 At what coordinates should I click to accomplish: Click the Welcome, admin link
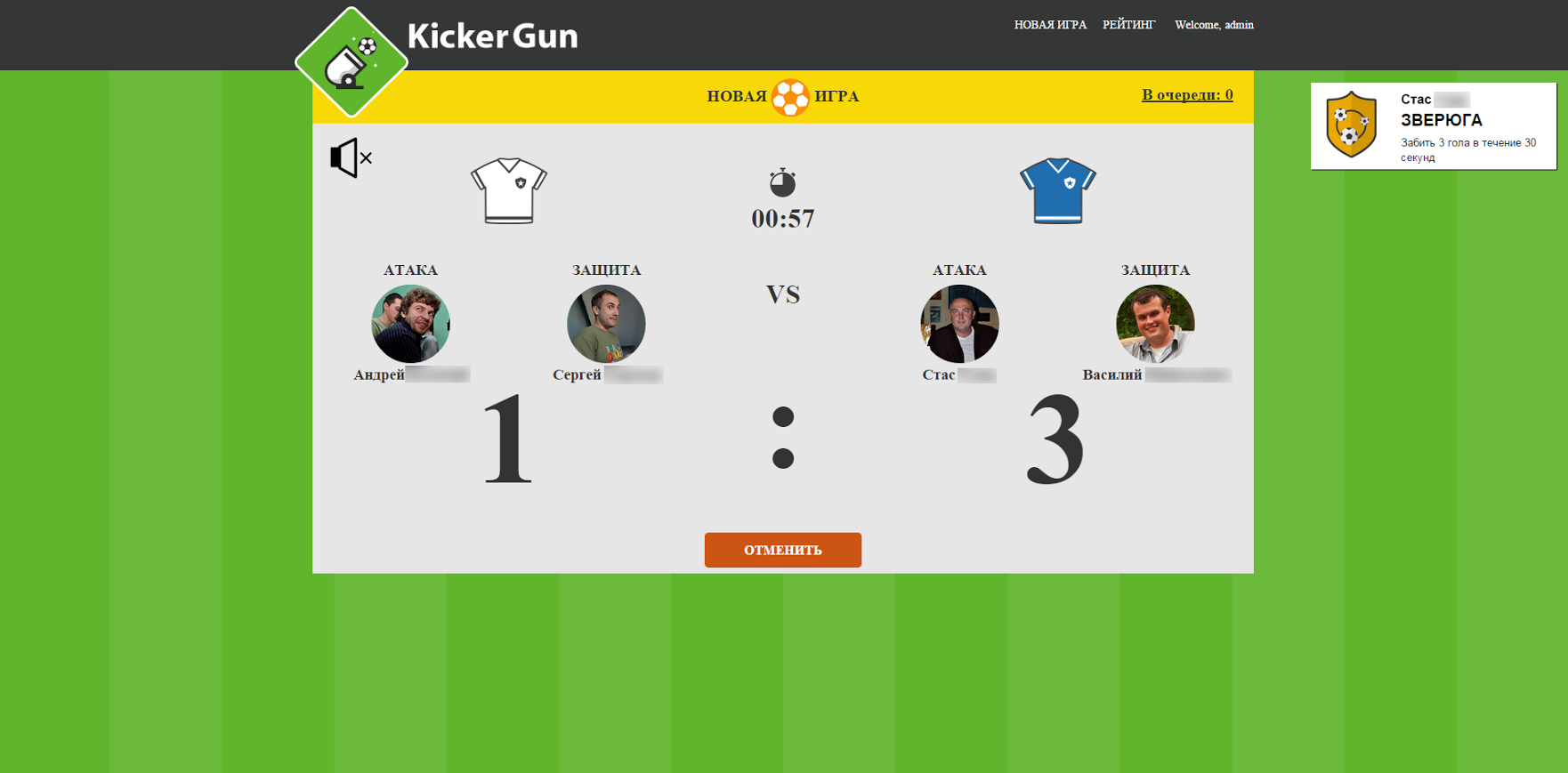point(1214,25)
